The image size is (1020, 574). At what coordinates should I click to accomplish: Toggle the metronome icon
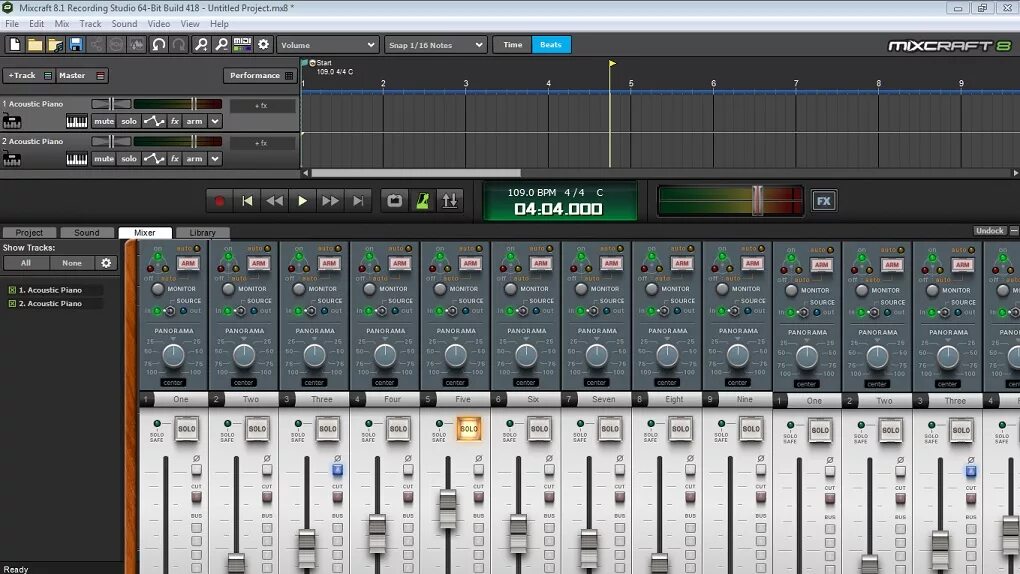(422, 201)
